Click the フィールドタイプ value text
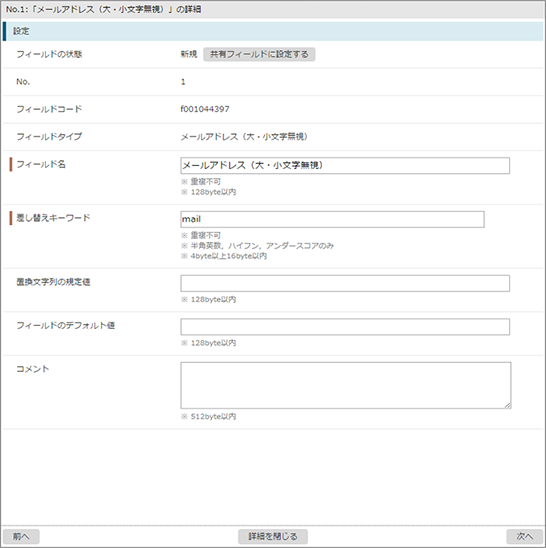Image resolution: width=546 pixels, height=548 pixels. pos(244,137)
